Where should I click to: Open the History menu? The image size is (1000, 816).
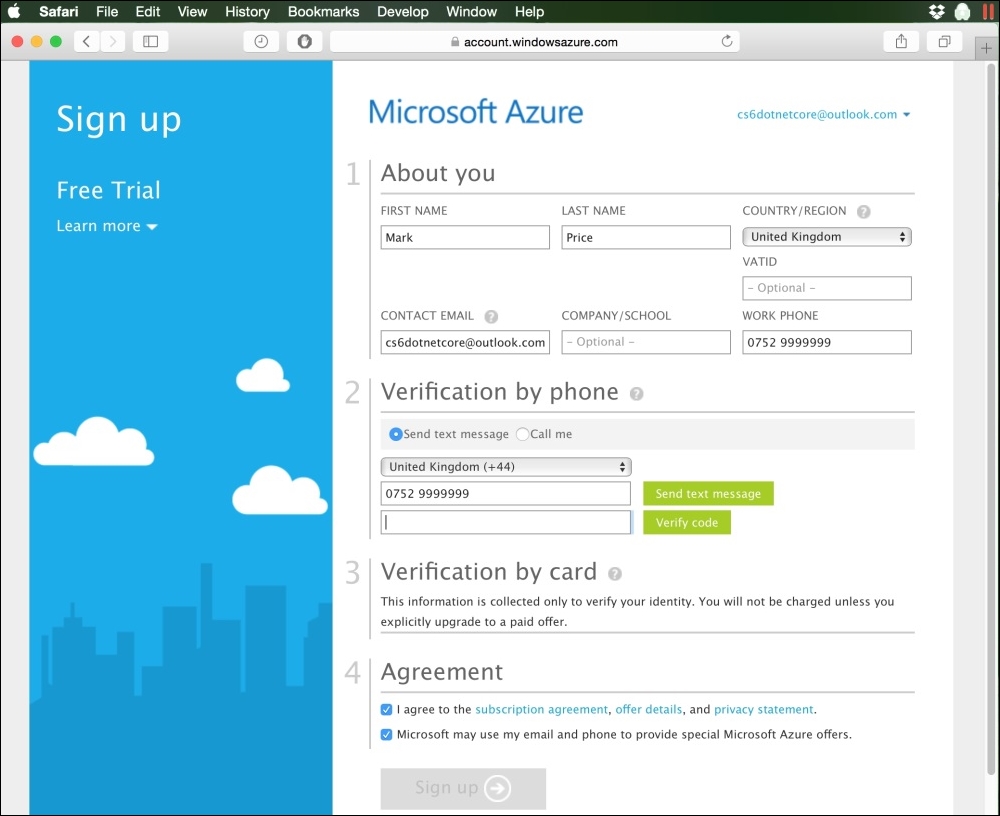coord(247,11)
